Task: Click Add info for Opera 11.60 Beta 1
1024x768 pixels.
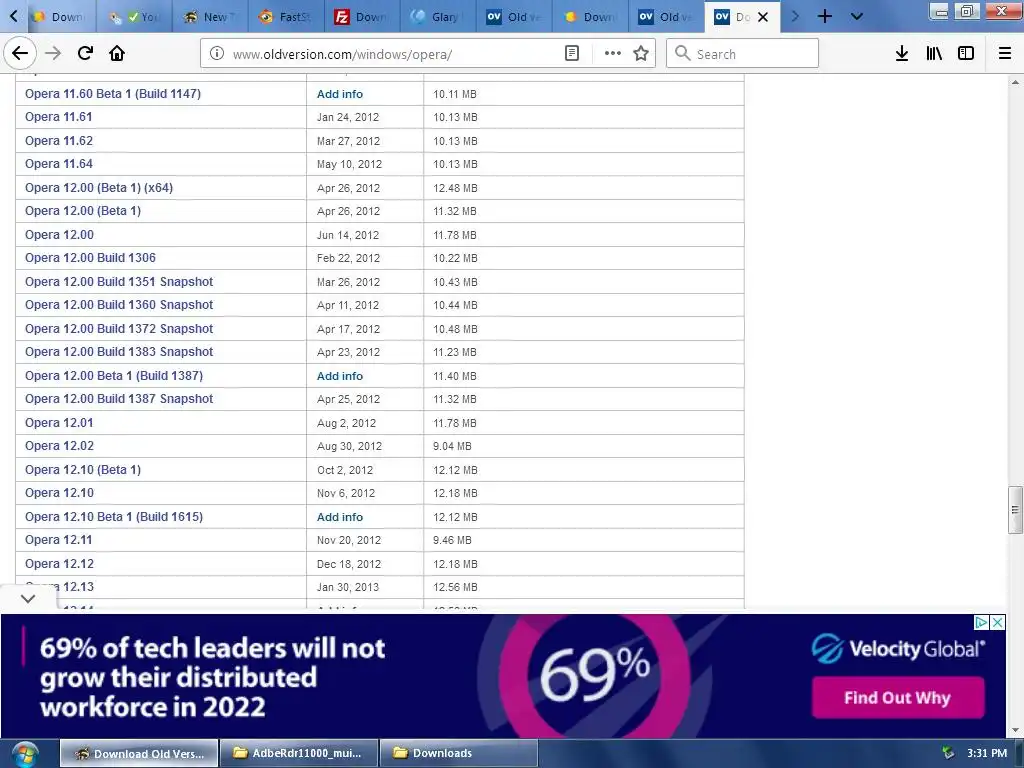Action: click(x=340, y=94)
